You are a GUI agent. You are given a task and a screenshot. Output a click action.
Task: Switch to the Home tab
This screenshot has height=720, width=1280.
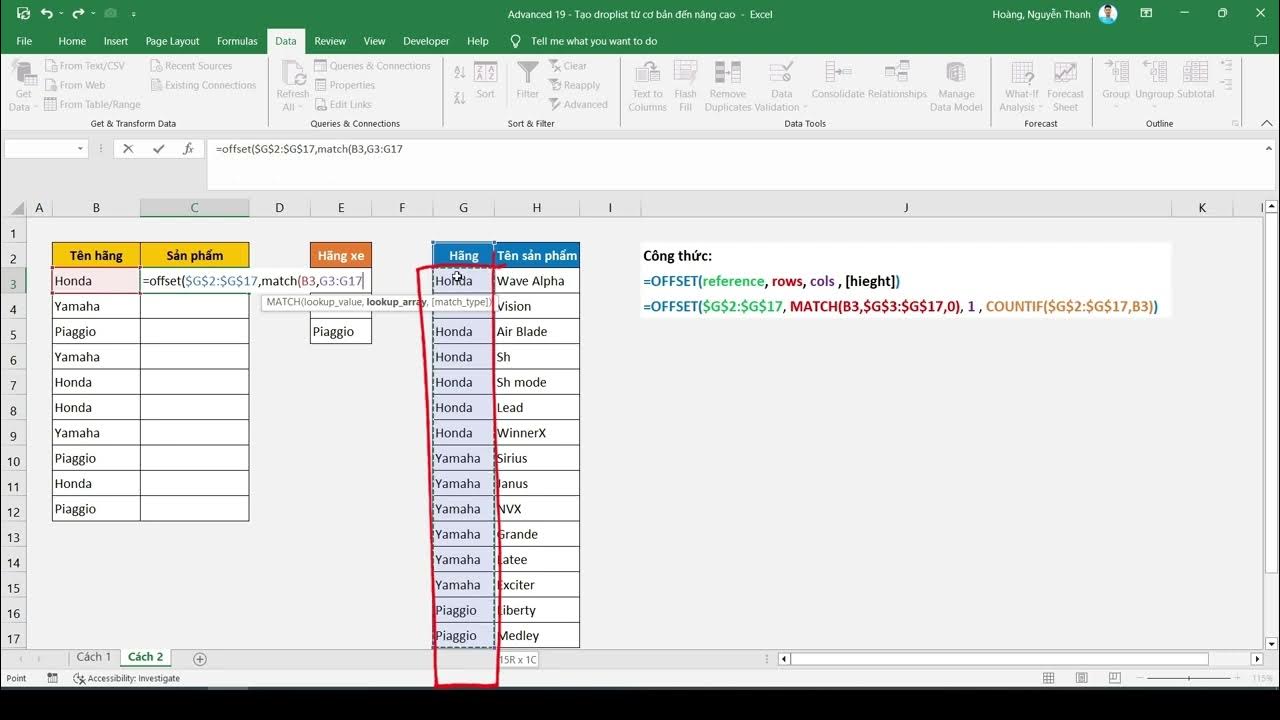[x=72, y=41]
